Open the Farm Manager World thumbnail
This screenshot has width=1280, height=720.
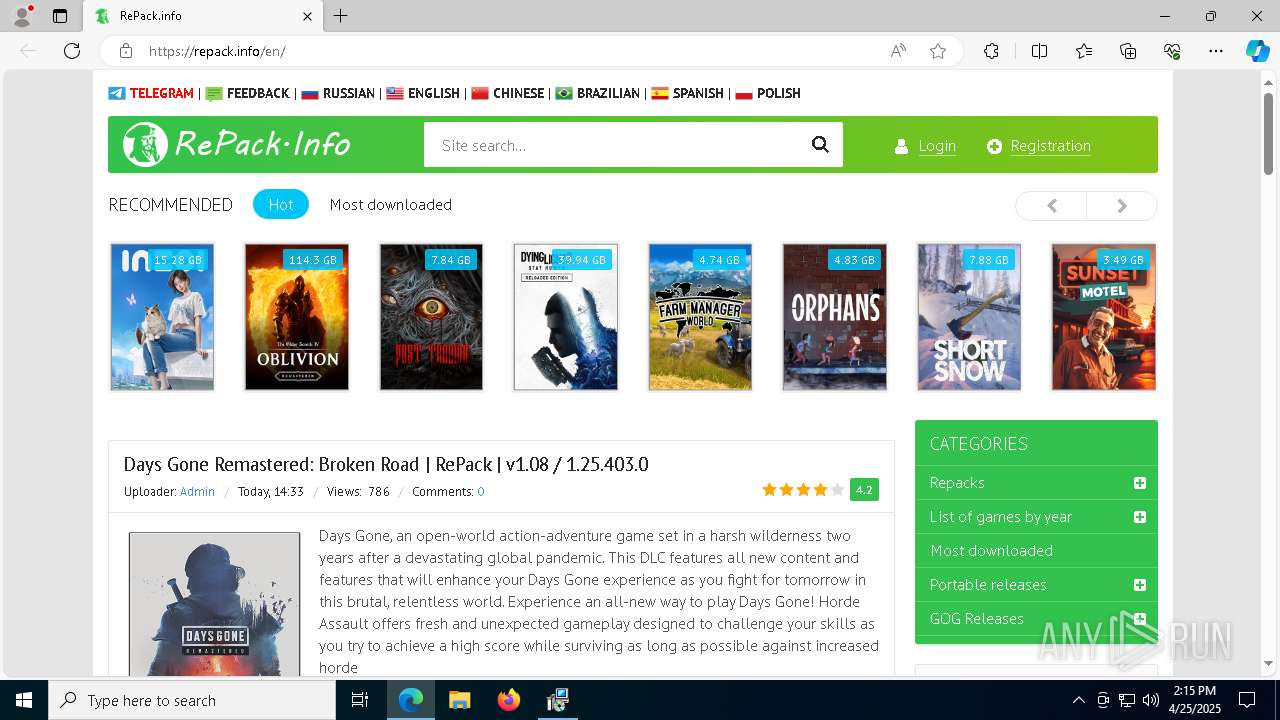[700, 317]
